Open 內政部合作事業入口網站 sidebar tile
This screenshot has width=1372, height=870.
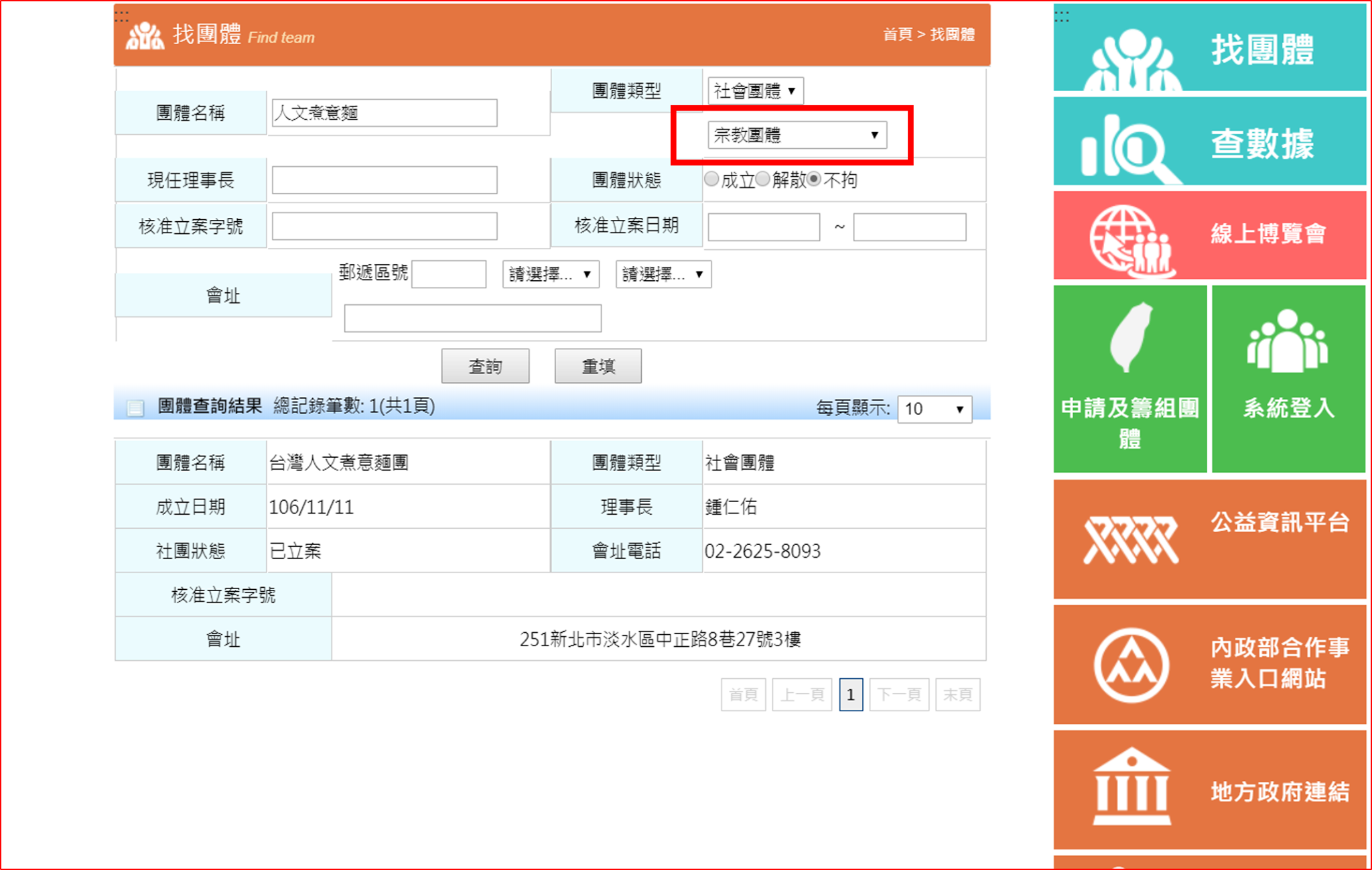(1210, 664)
